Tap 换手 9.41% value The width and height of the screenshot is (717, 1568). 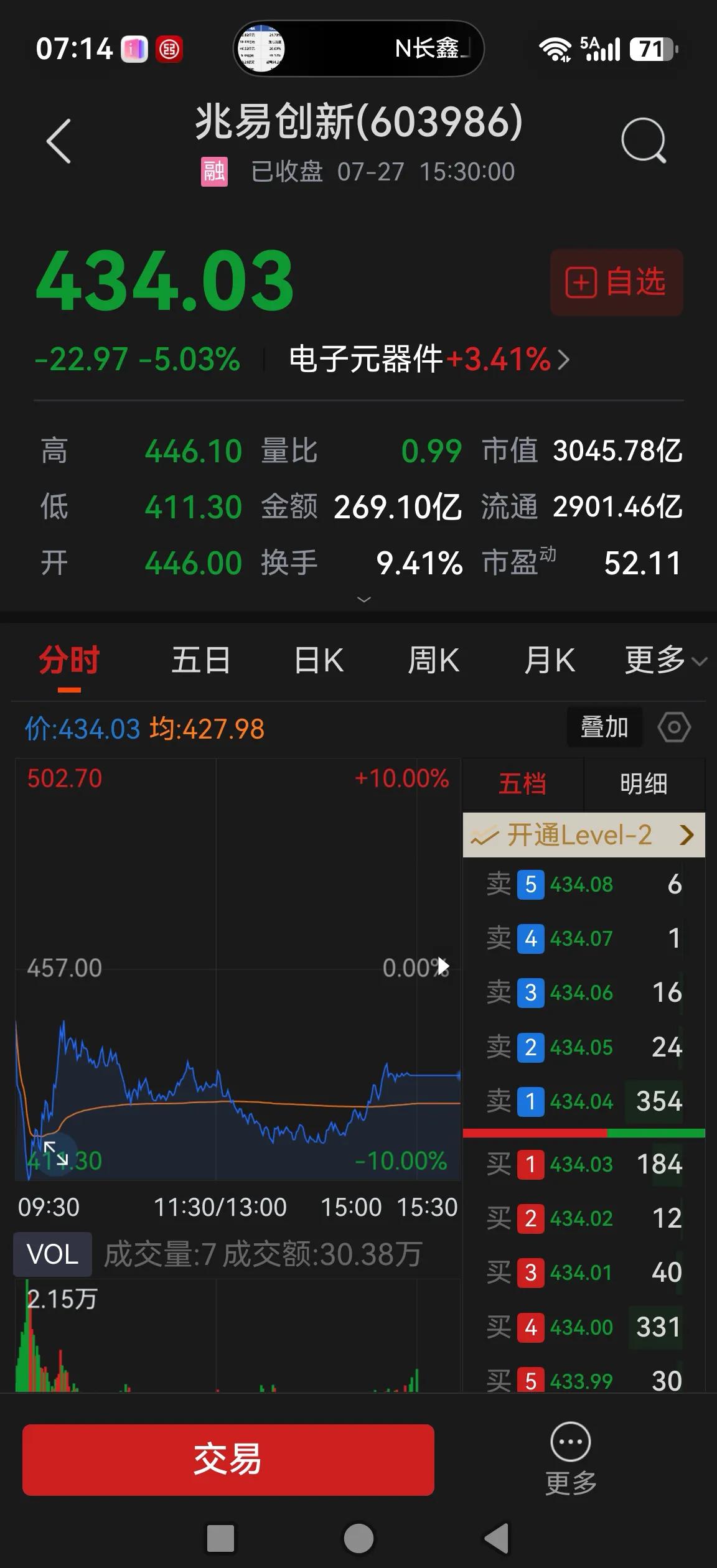419,563
